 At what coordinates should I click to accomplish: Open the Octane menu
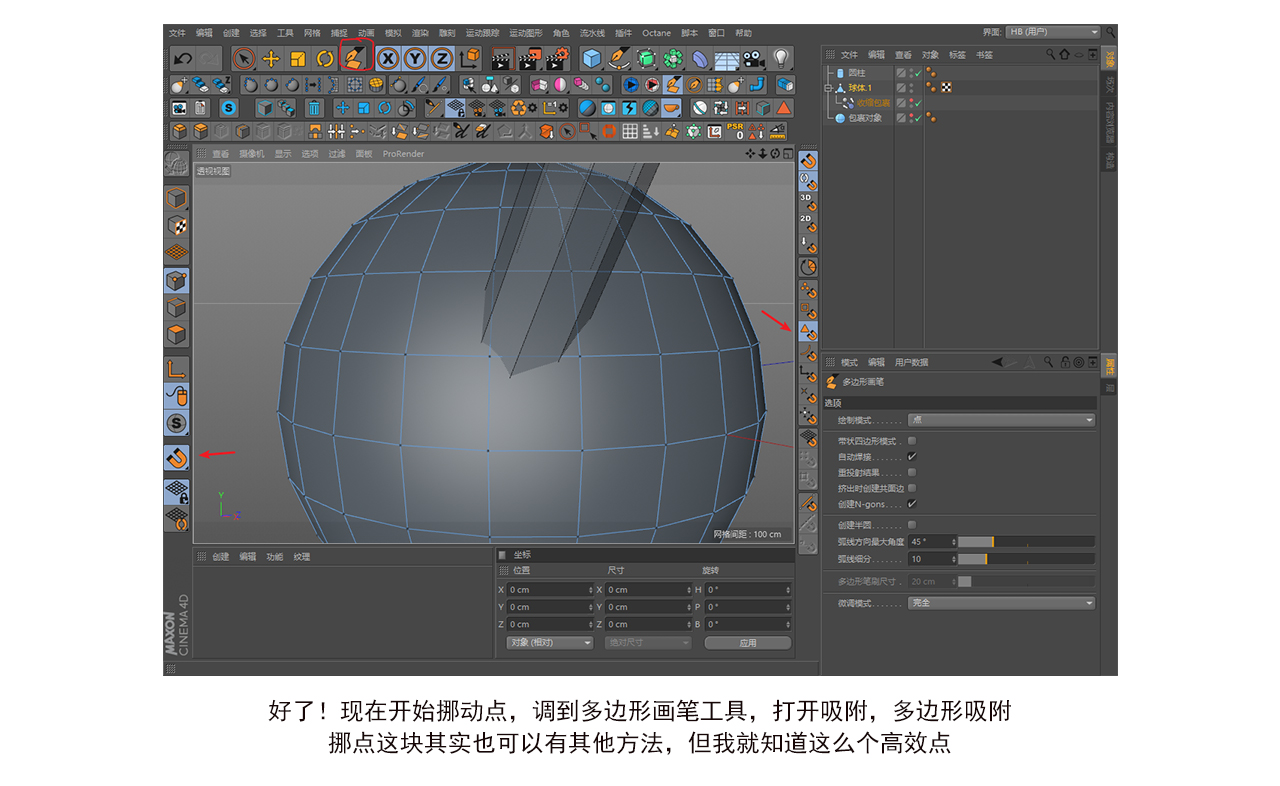tap(657, 33)
